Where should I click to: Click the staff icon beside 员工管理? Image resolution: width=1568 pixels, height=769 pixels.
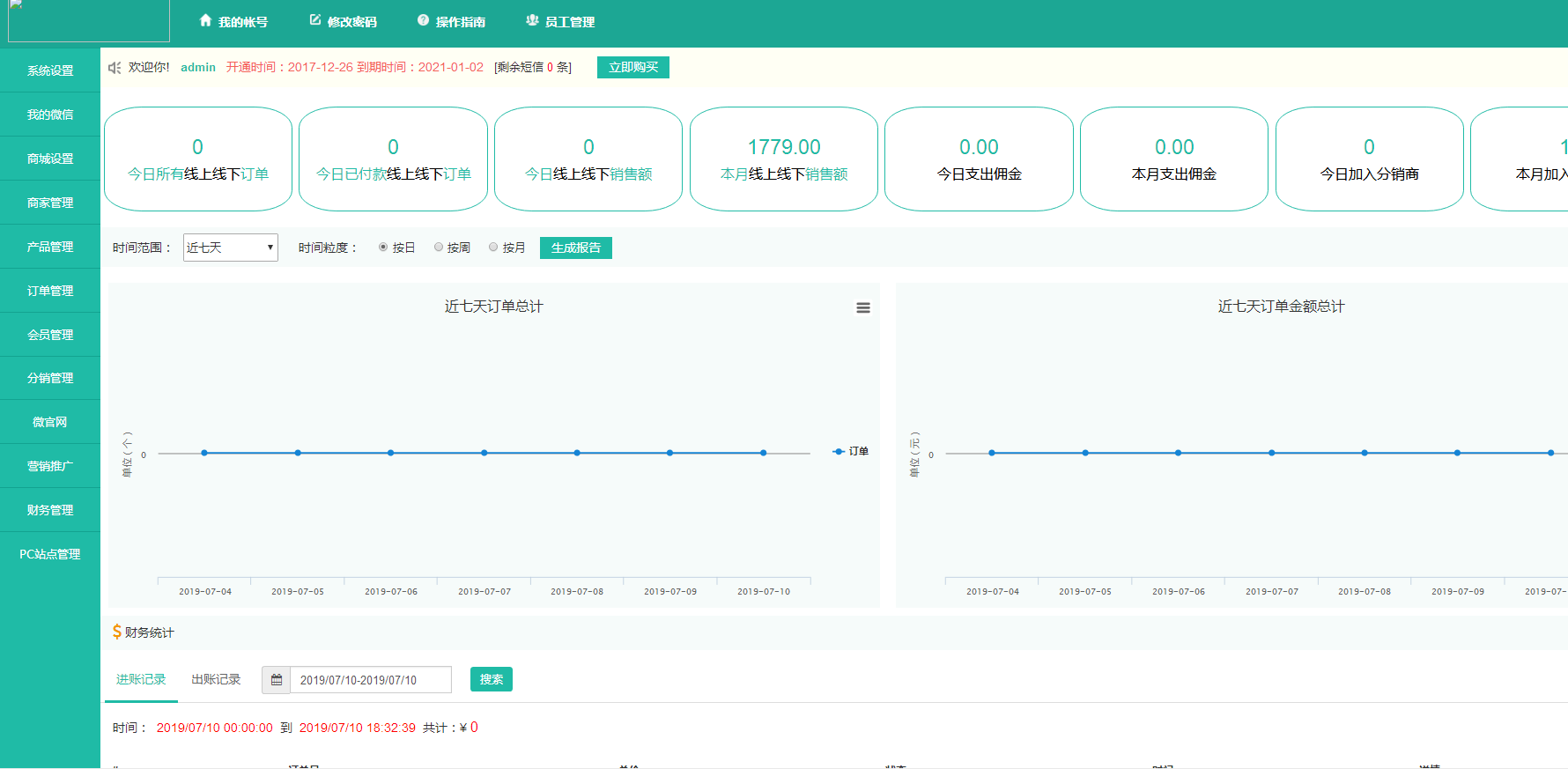pos(532,20)
